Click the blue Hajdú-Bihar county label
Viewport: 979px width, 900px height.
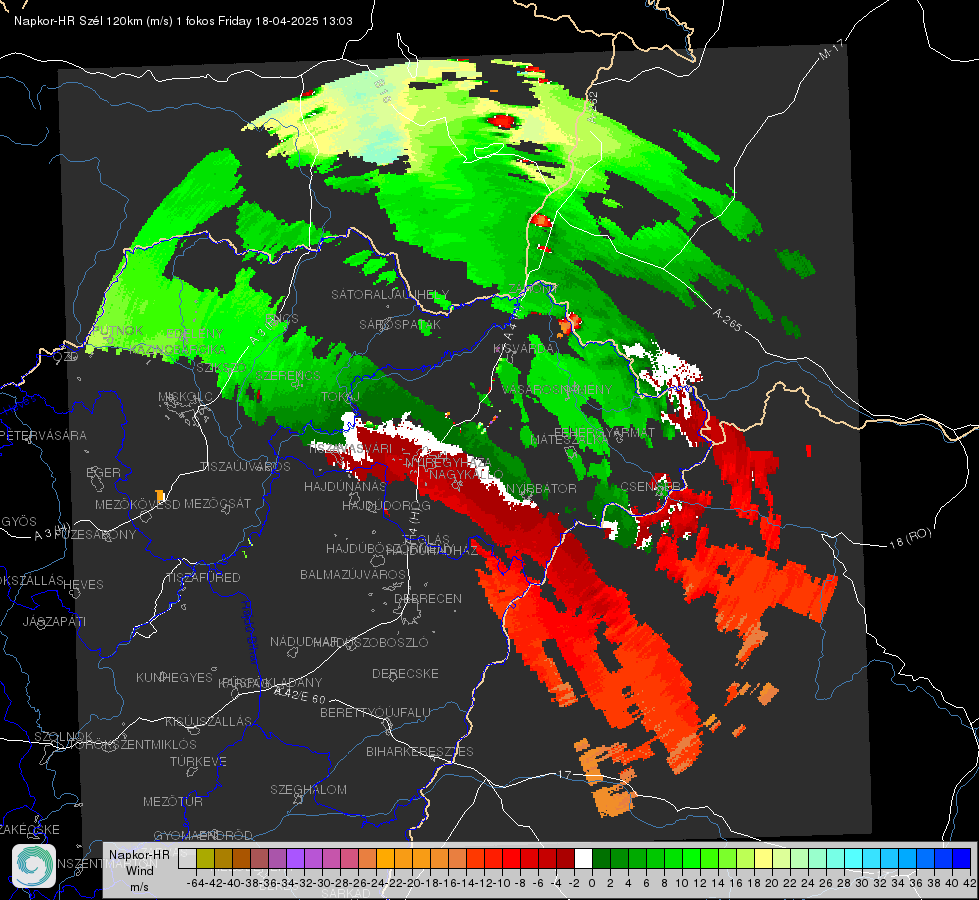(x=250, y=633)
